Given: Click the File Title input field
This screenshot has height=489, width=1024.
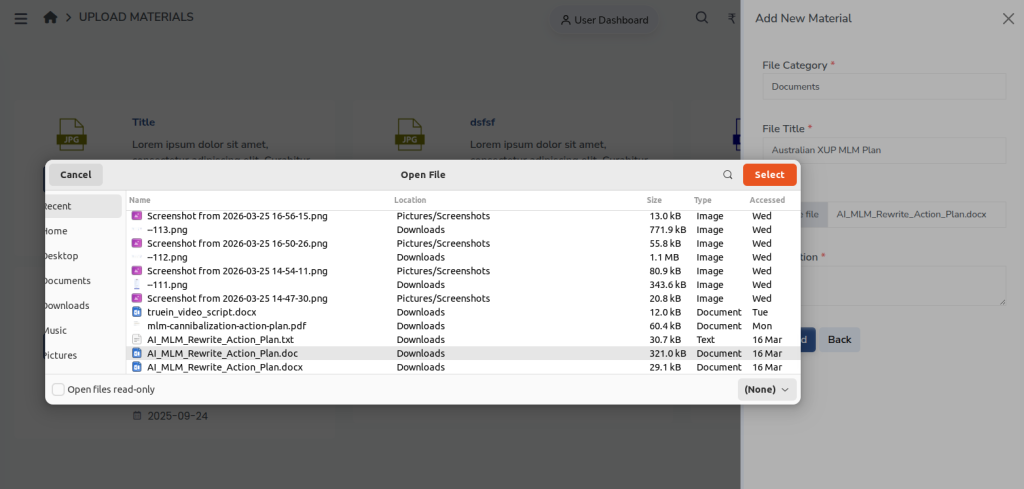Looking at the screenshot, I should tap(883, 150).
